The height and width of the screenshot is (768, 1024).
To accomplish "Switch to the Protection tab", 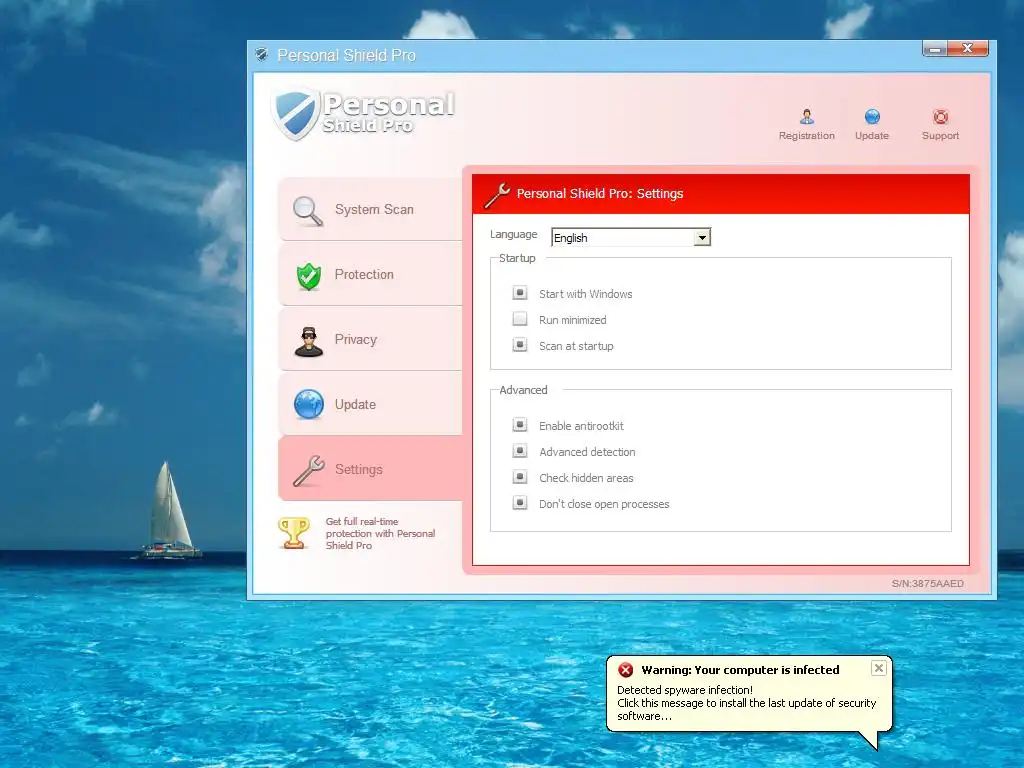I will point(370,275).
